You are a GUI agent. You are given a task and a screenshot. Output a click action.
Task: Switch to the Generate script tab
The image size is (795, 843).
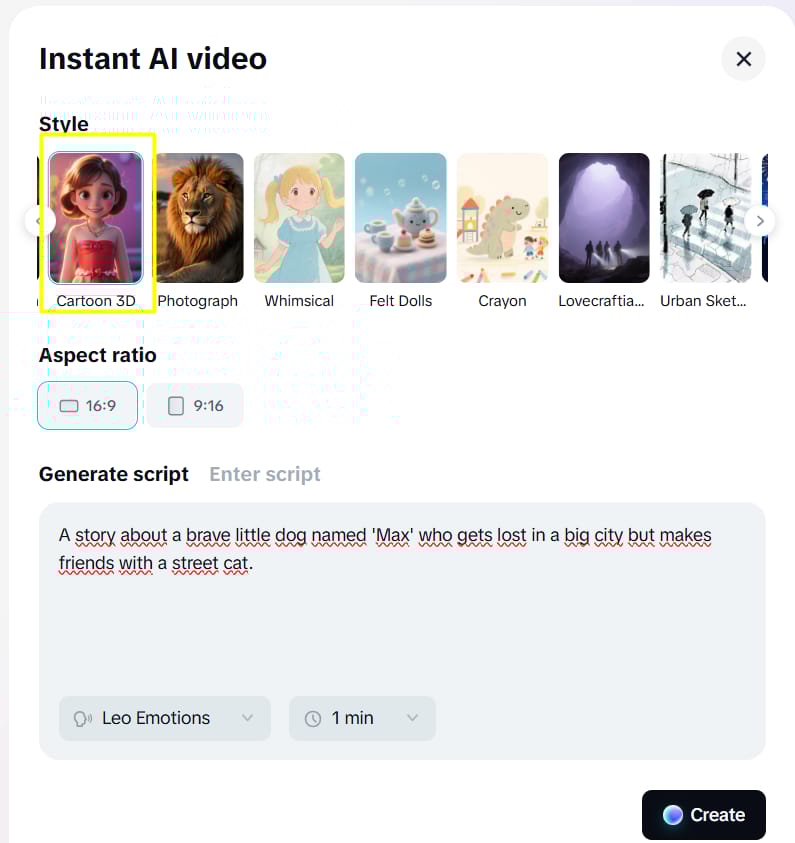(x=113, y=474)
